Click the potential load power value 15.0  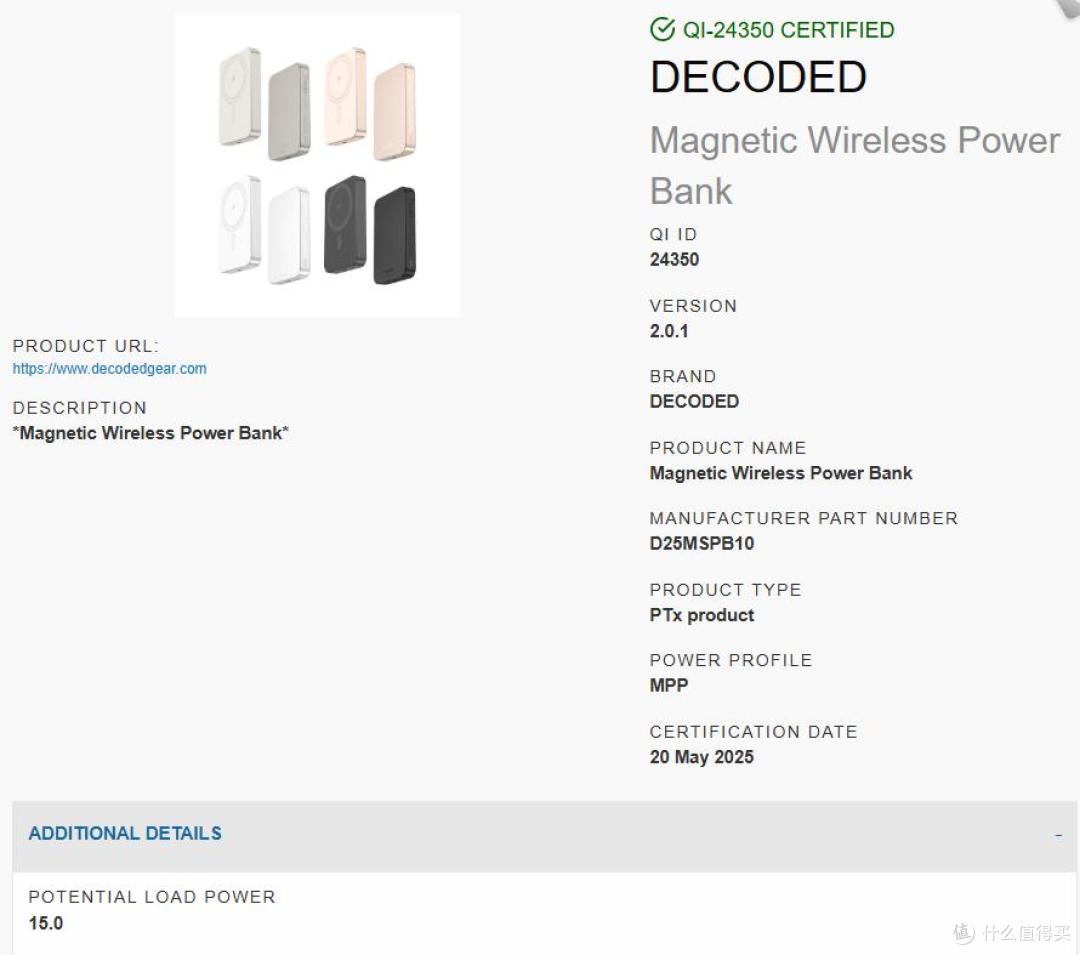click(x=45, y=923)
